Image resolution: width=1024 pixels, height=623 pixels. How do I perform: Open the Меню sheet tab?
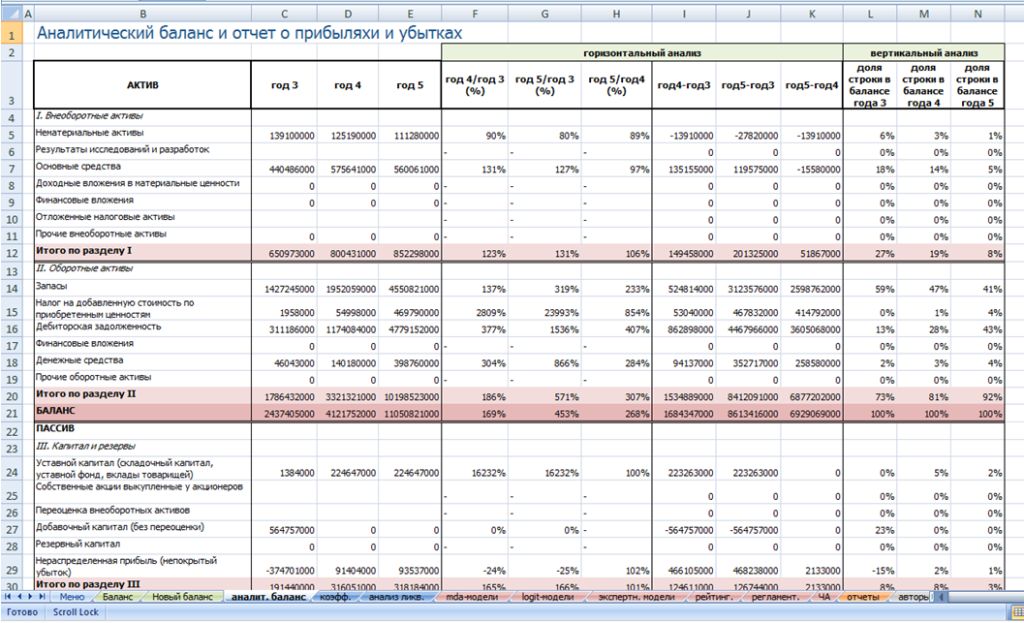tap(72, 596)
